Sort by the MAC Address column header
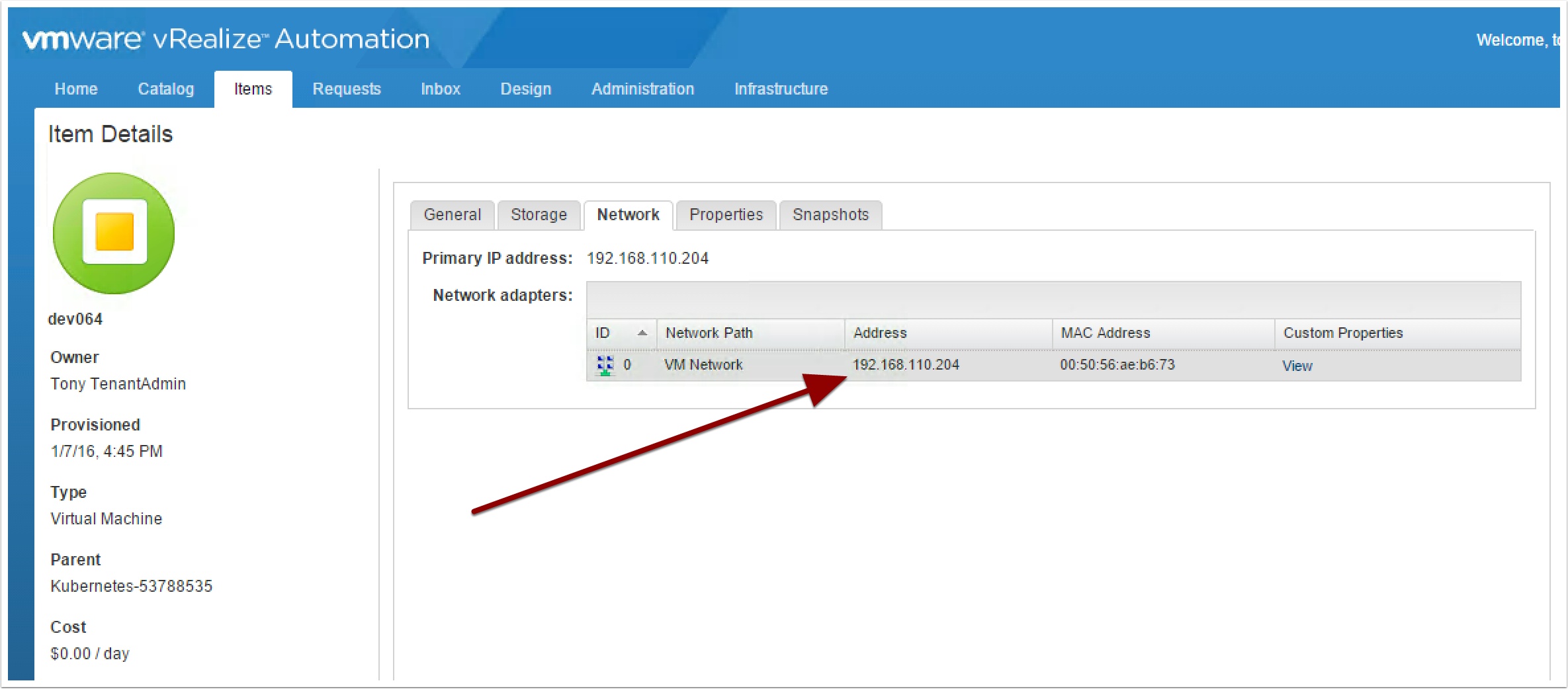 click(x=1106, y=333)
